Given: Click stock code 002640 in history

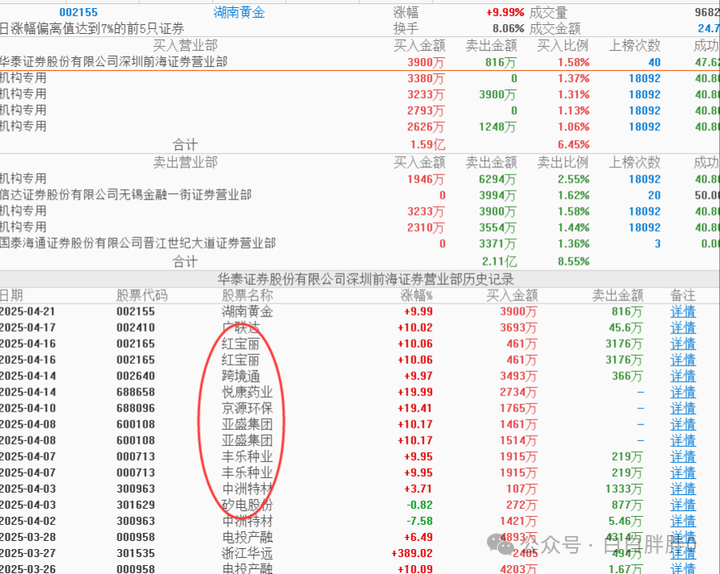Looking at the screenshot, I should click(x=135, y=376).
